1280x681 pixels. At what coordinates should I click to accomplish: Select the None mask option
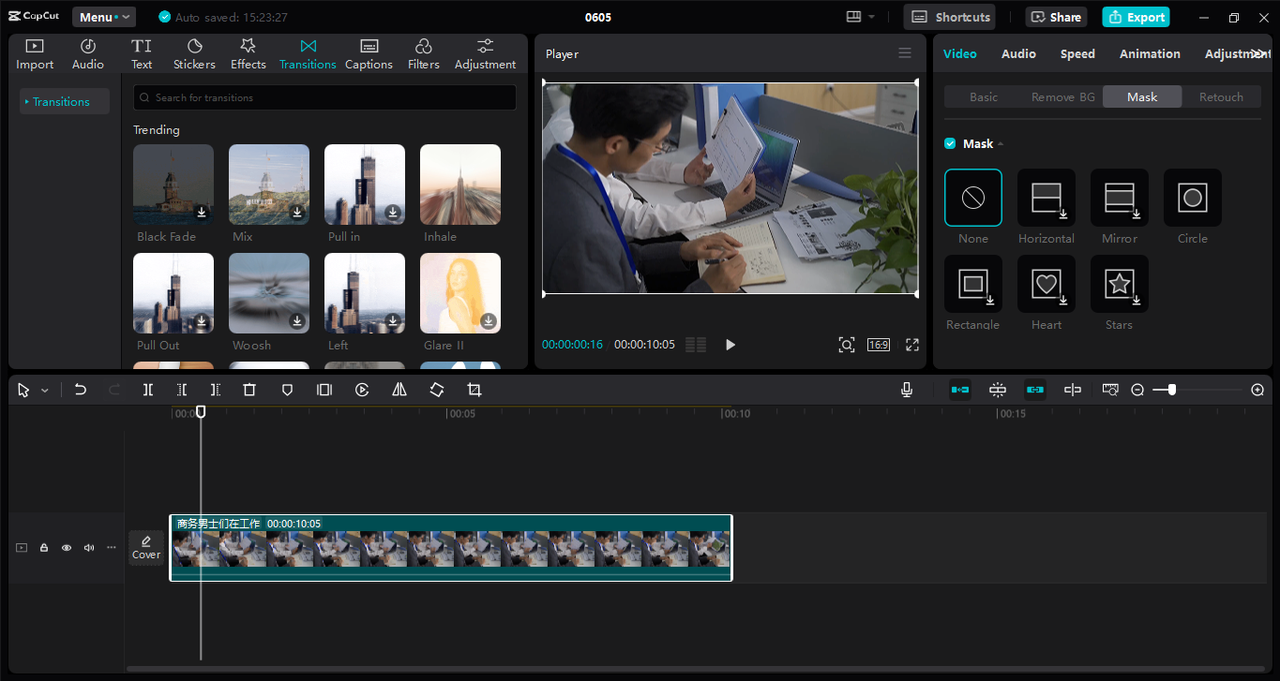[x=973, y=198]
